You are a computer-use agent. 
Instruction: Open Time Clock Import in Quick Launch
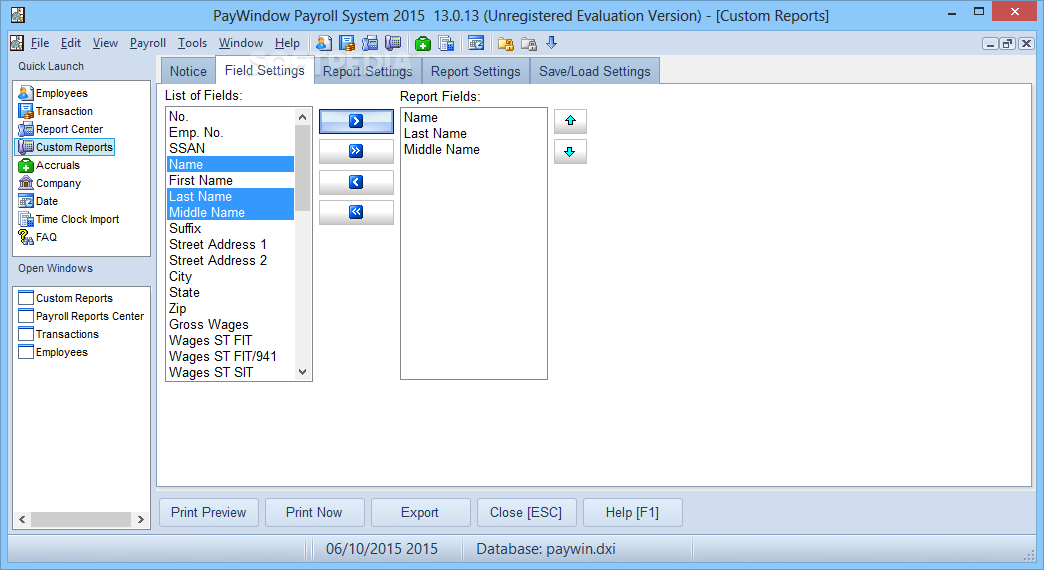(69, 219)
